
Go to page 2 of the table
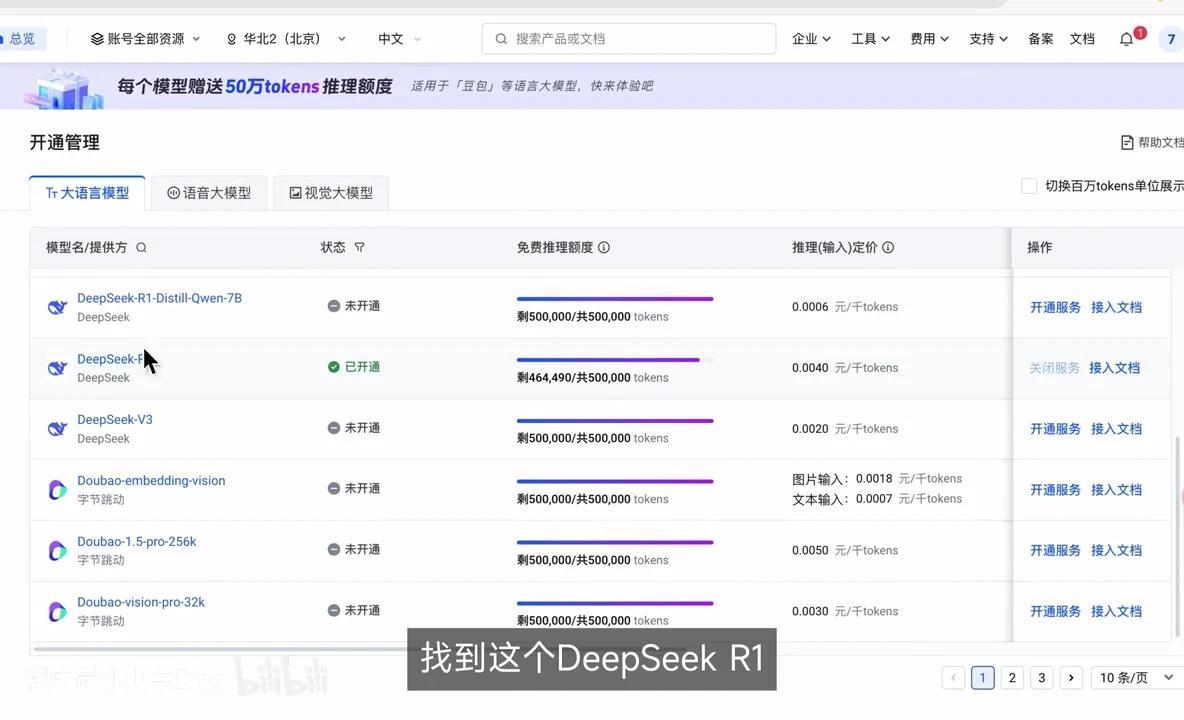(x=1012, y=678)
